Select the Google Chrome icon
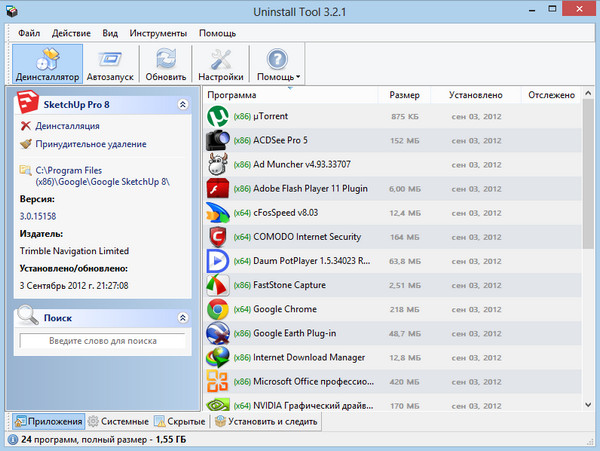This screenshot has width=600, height=451. click(218, 309)
